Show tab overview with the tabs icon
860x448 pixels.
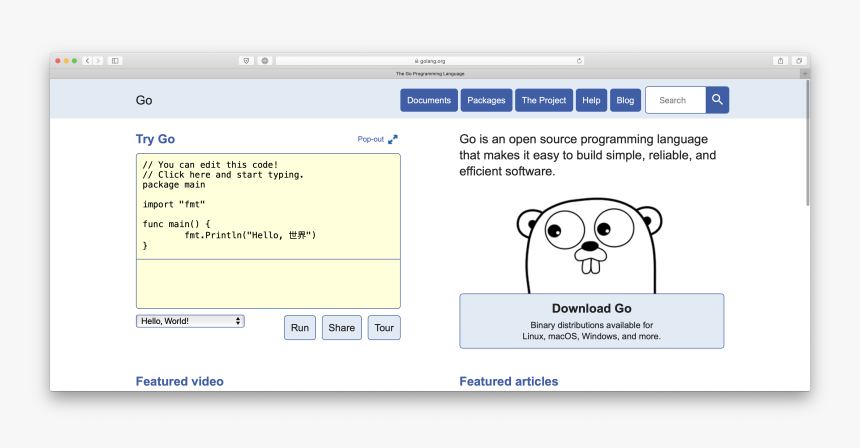[x=799, y=61]
